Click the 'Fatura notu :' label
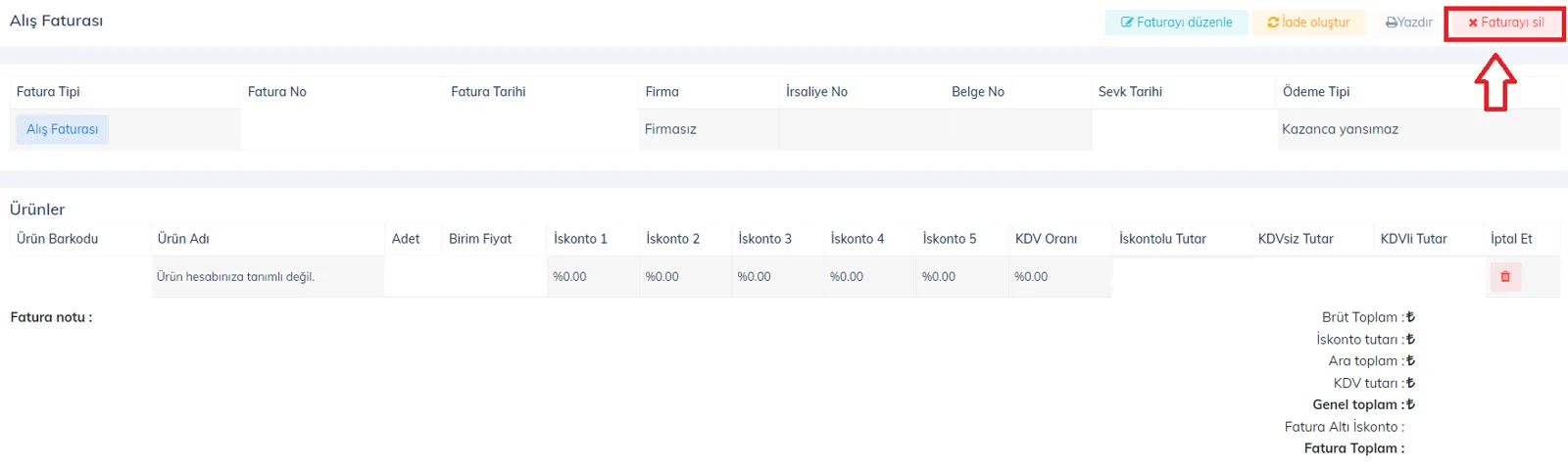This screenshot has width=1568, height=468. coord(51,317)
